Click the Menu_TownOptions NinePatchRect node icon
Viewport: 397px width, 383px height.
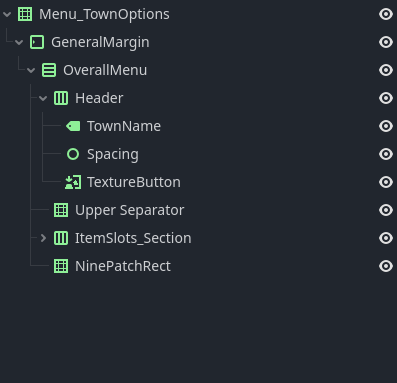click(25, 14)
